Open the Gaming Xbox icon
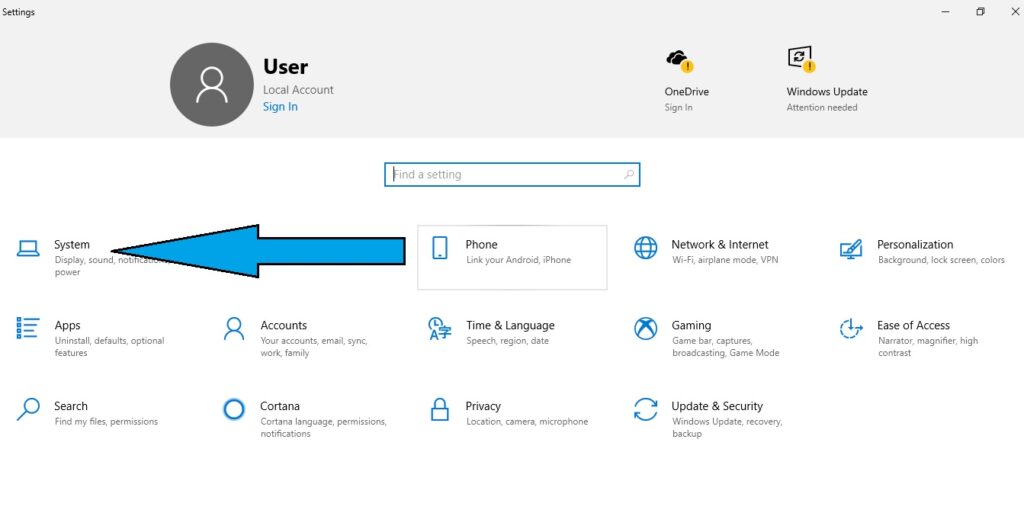Screen dimensions: 1024x513 click(x=646, y=328)
